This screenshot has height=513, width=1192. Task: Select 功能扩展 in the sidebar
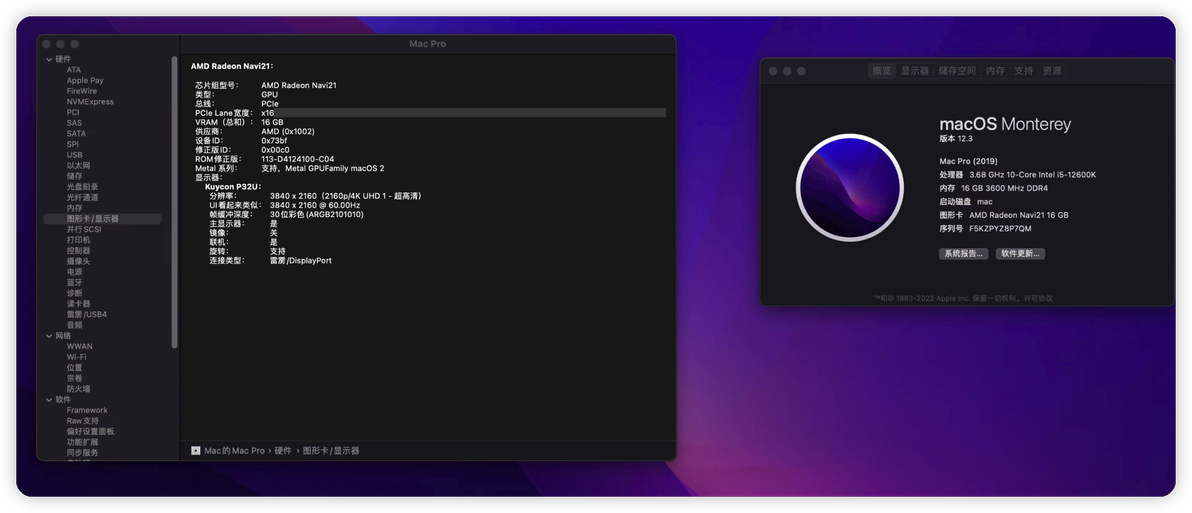pyautogui.click(x=82, y=442)
